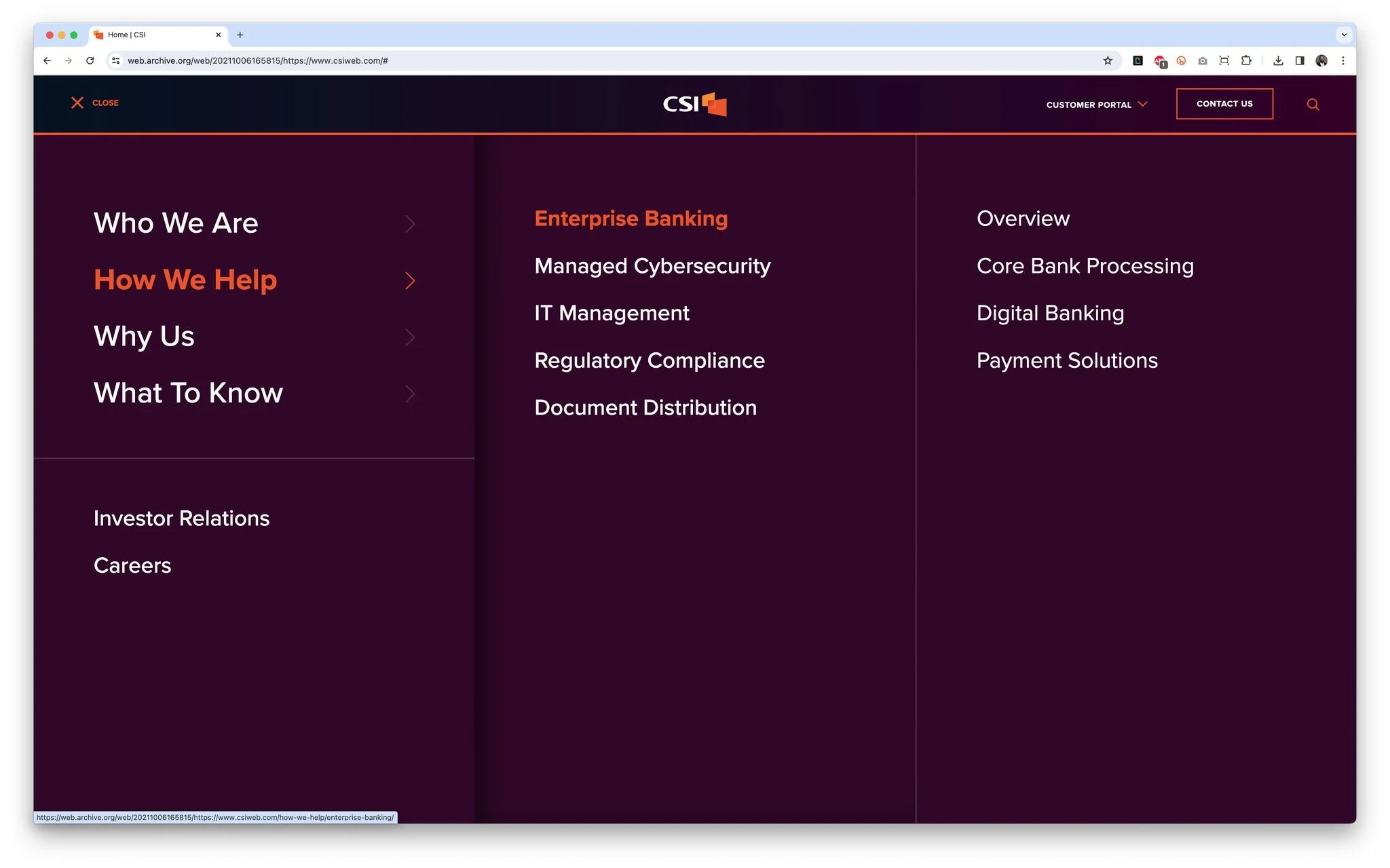1390x868 pixels.
Task: Select Managed Cybersecurity menu item
Action: (x=652, y=266)
